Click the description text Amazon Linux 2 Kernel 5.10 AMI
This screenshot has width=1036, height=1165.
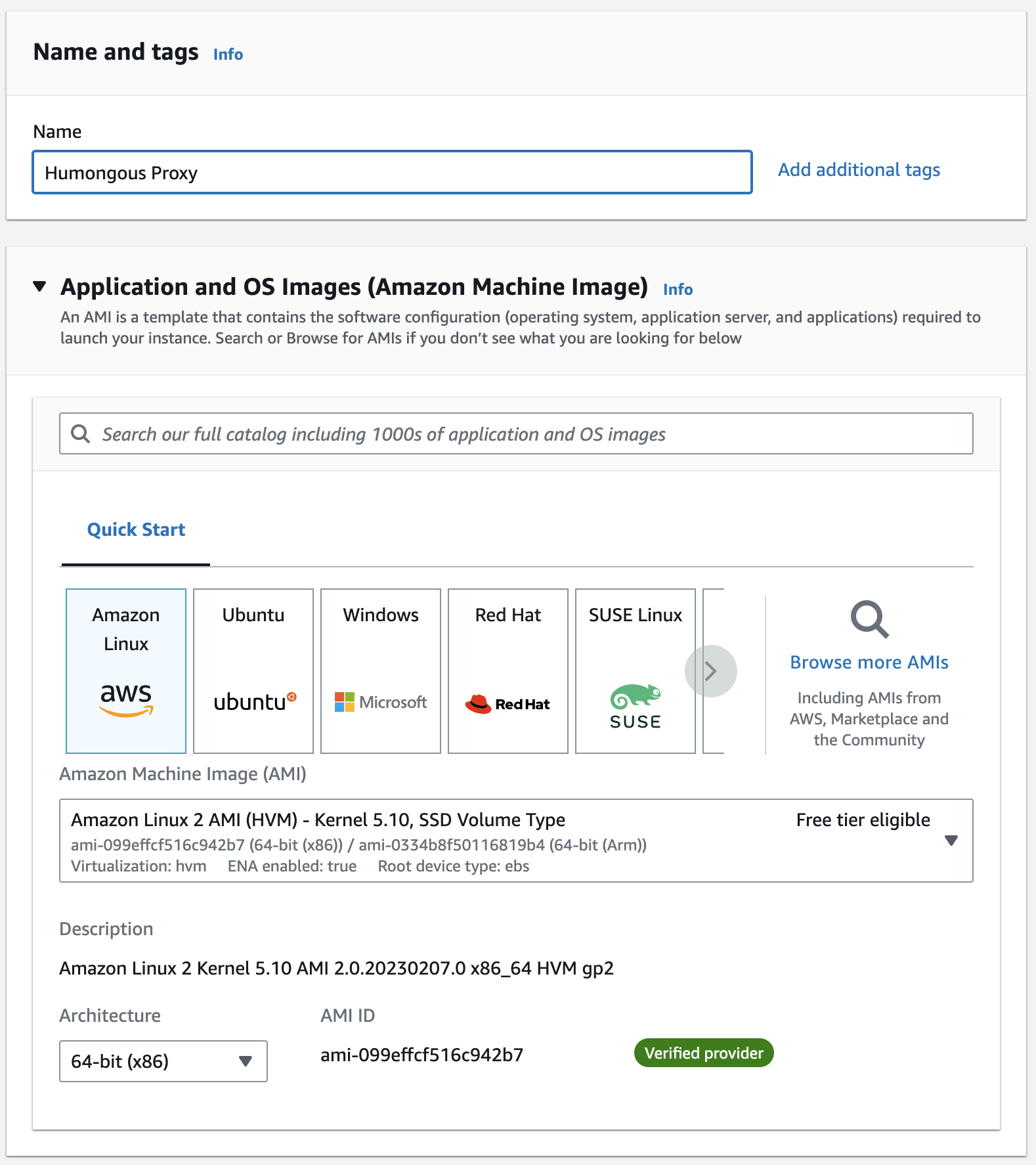coord(336,968)
